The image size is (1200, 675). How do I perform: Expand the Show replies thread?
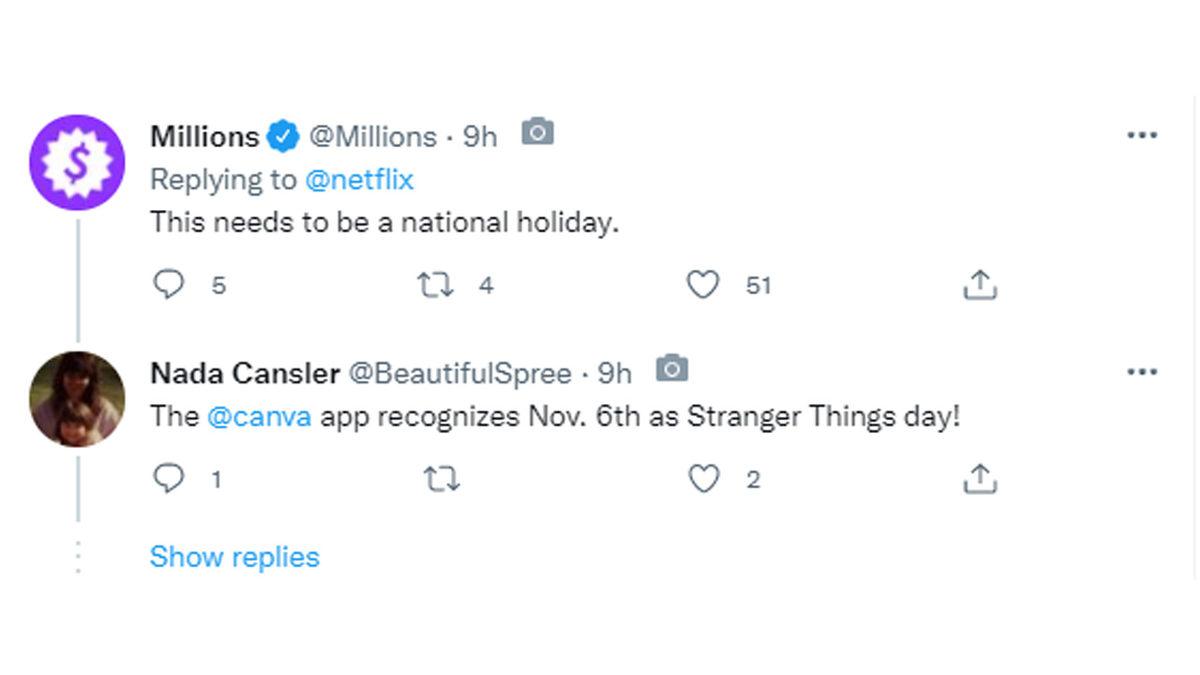tap(234, 557)
